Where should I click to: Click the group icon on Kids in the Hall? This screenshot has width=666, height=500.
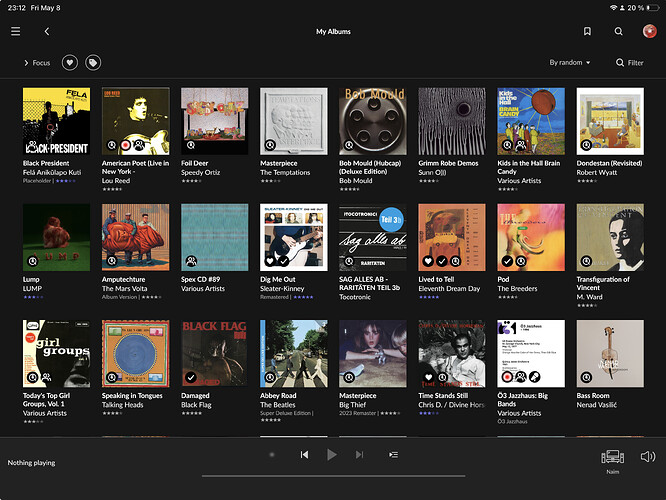coord(521,145)
